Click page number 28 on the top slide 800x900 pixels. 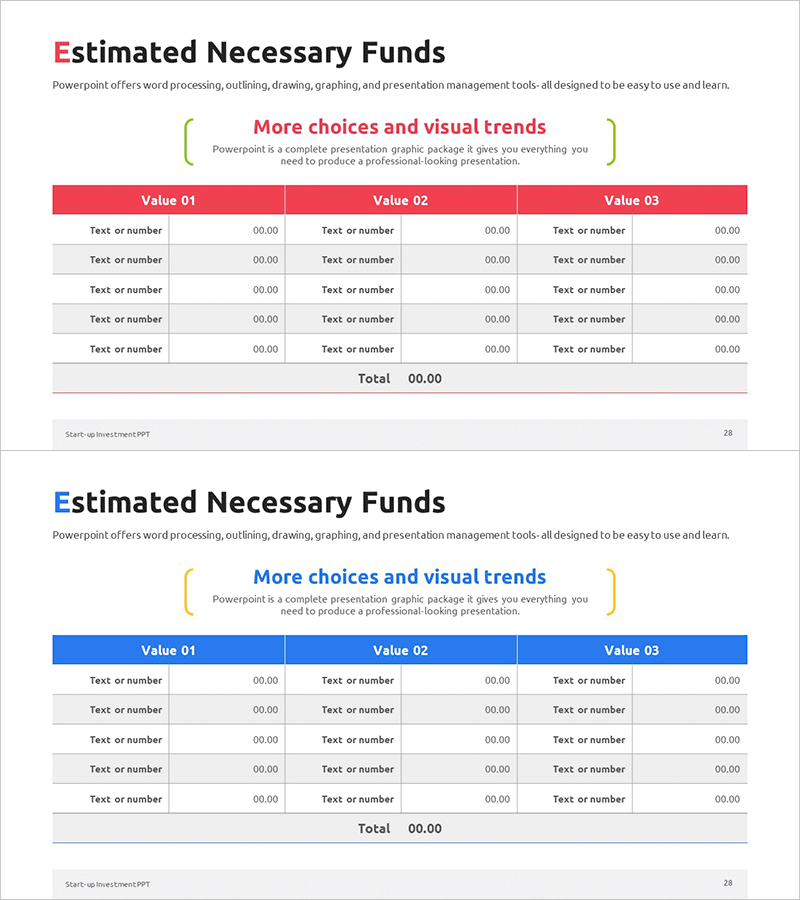[728, 433]
